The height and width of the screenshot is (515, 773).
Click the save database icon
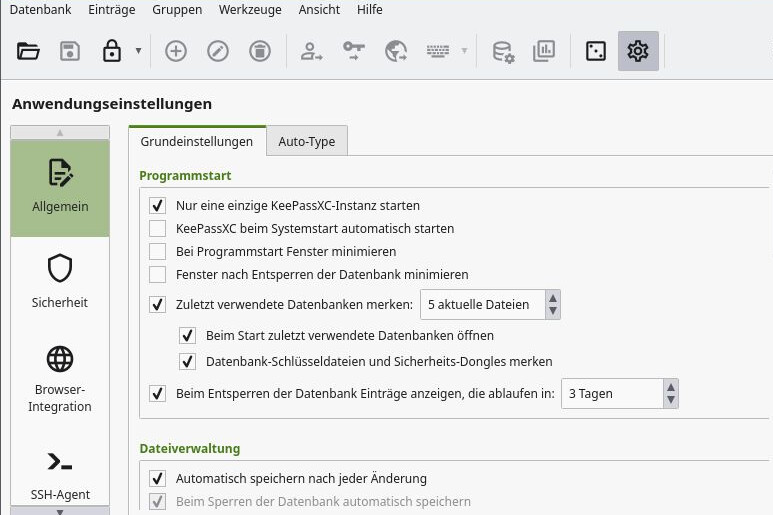tap(70, 51)
